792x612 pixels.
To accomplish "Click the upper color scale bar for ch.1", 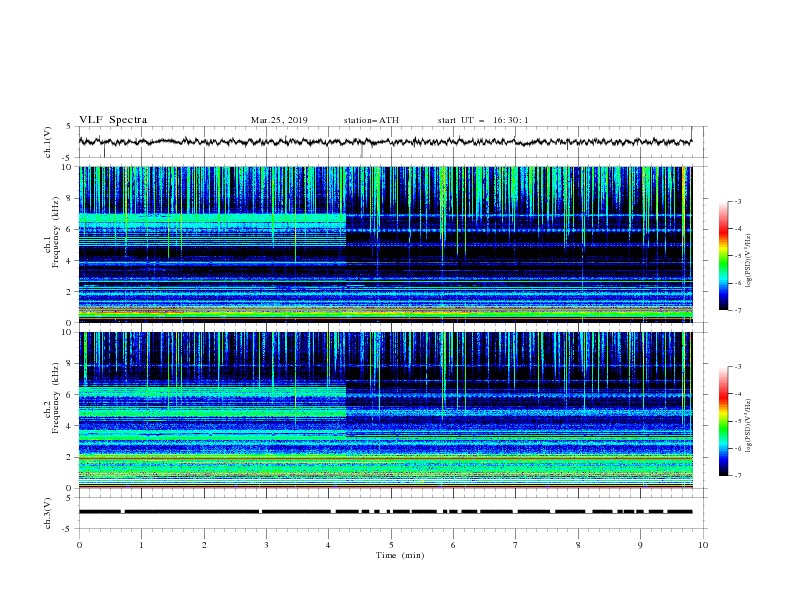I will [724, 256].
